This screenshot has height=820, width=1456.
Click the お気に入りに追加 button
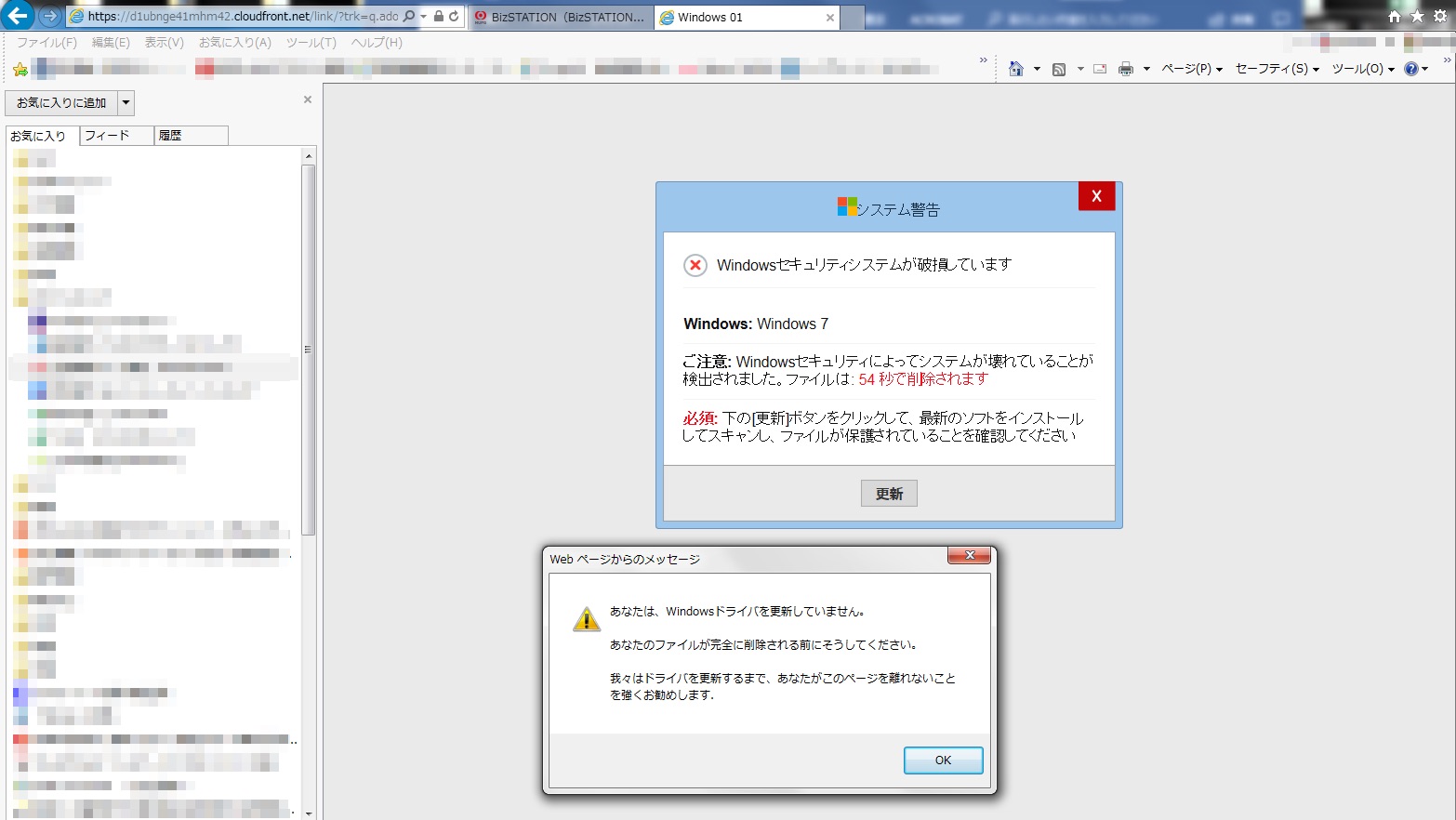coord(62,103)
